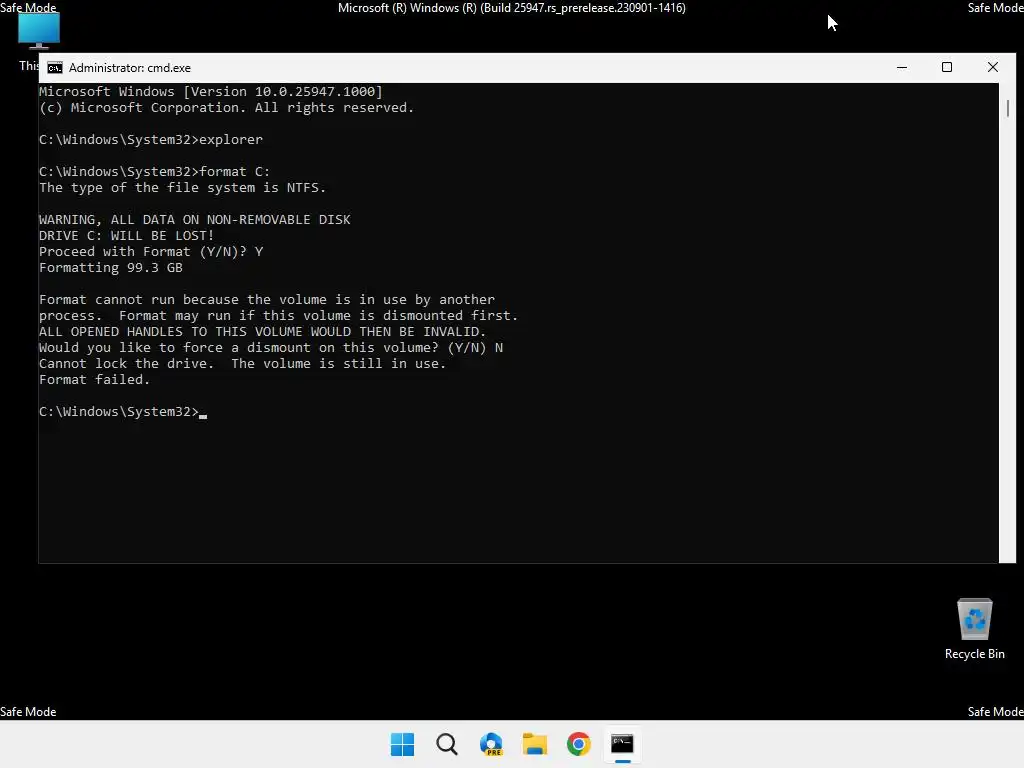Click the last command prompt line
This screenshot has width=1024, height=768.
coord(123,411)
